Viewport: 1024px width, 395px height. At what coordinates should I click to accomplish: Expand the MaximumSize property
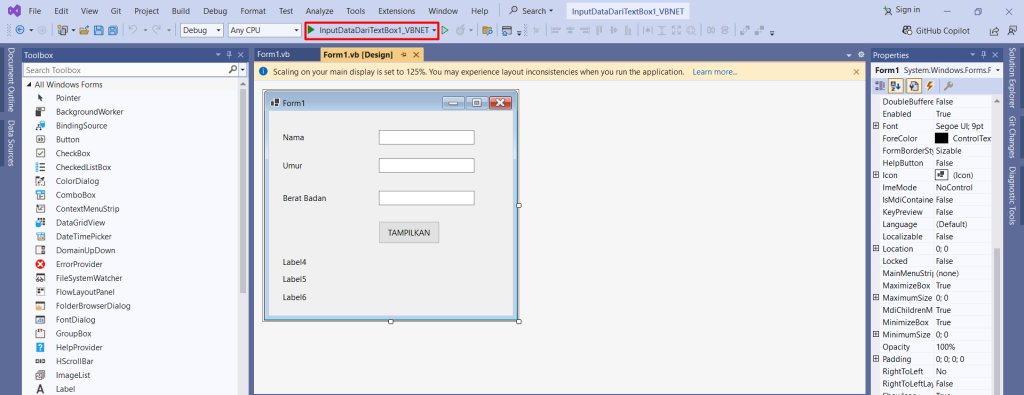[876, 297]
